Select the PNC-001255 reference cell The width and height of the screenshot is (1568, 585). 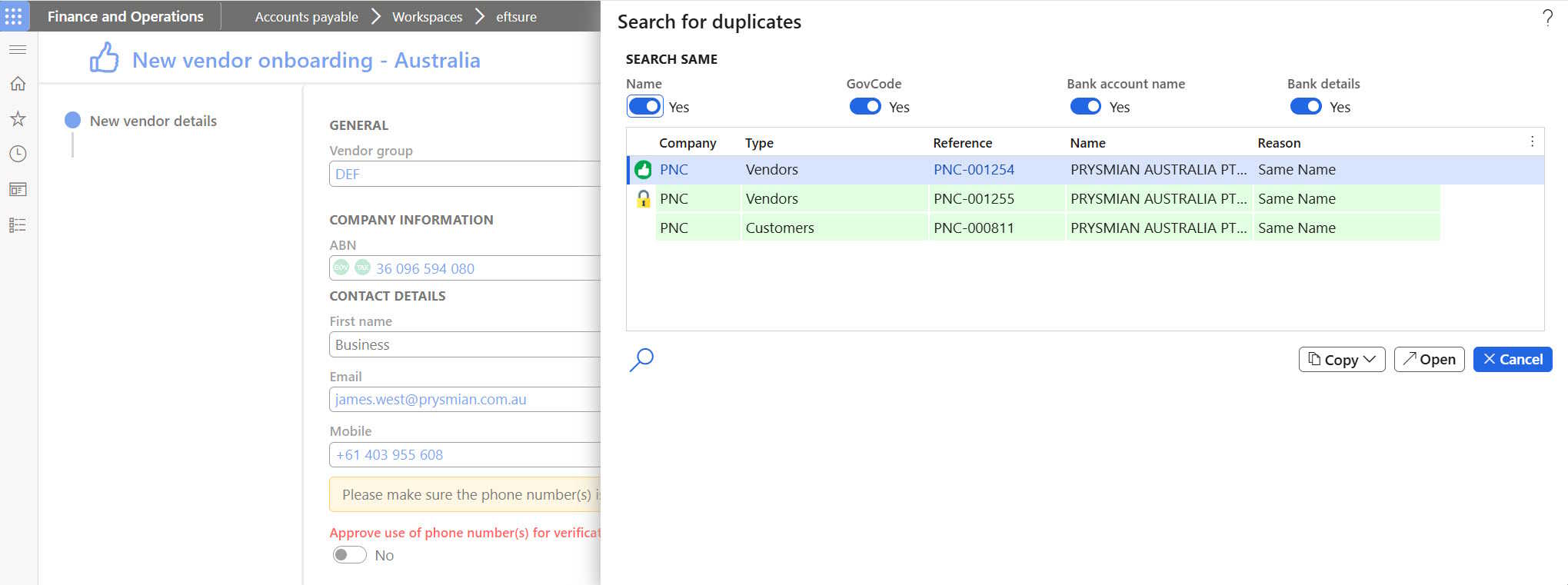click(x=997, y=199)
